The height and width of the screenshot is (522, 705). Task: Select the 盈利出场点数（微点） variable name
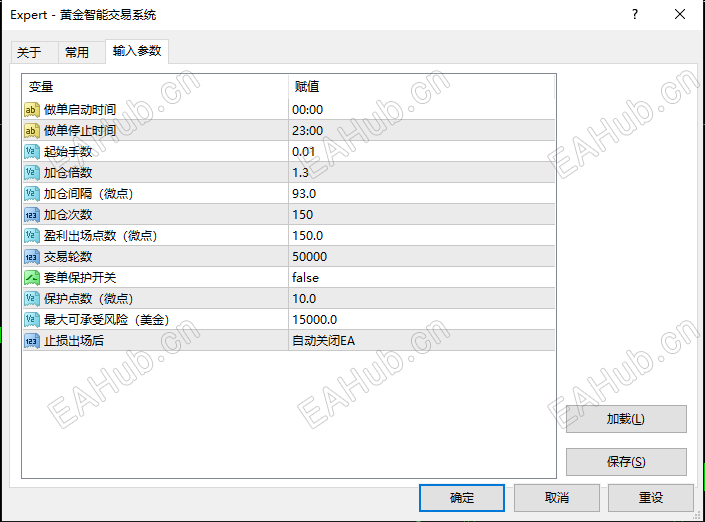101,236
